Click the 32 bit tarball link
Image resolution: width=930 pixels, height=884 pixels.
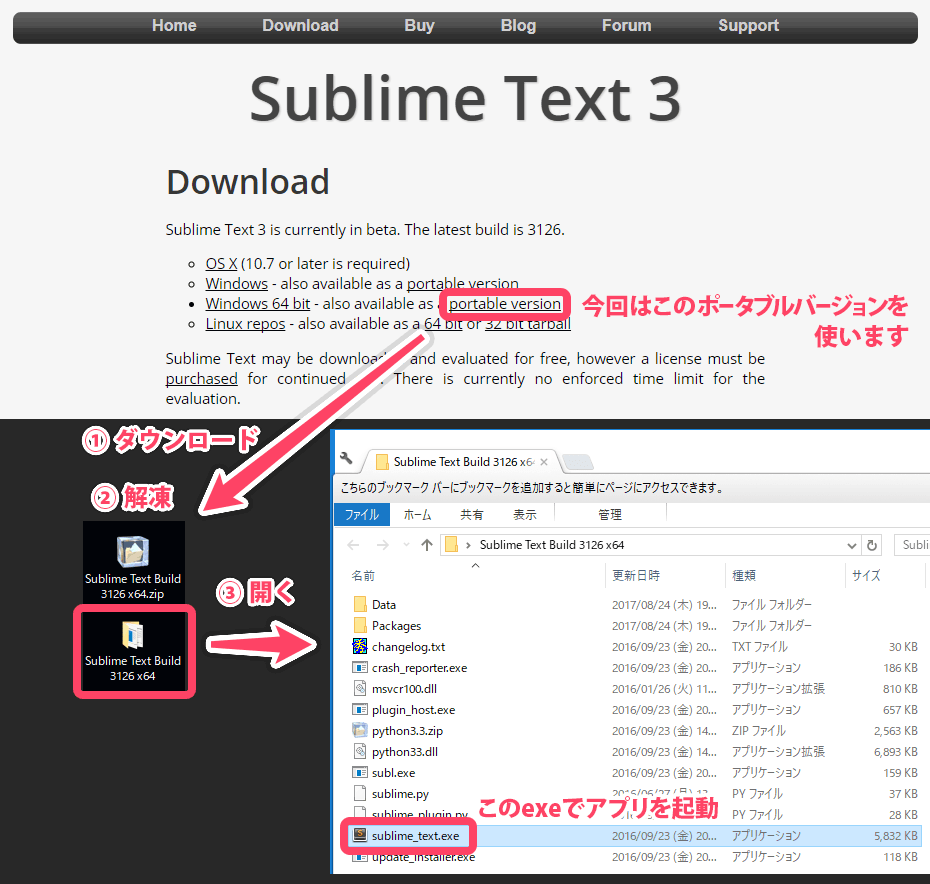point(528,324)
